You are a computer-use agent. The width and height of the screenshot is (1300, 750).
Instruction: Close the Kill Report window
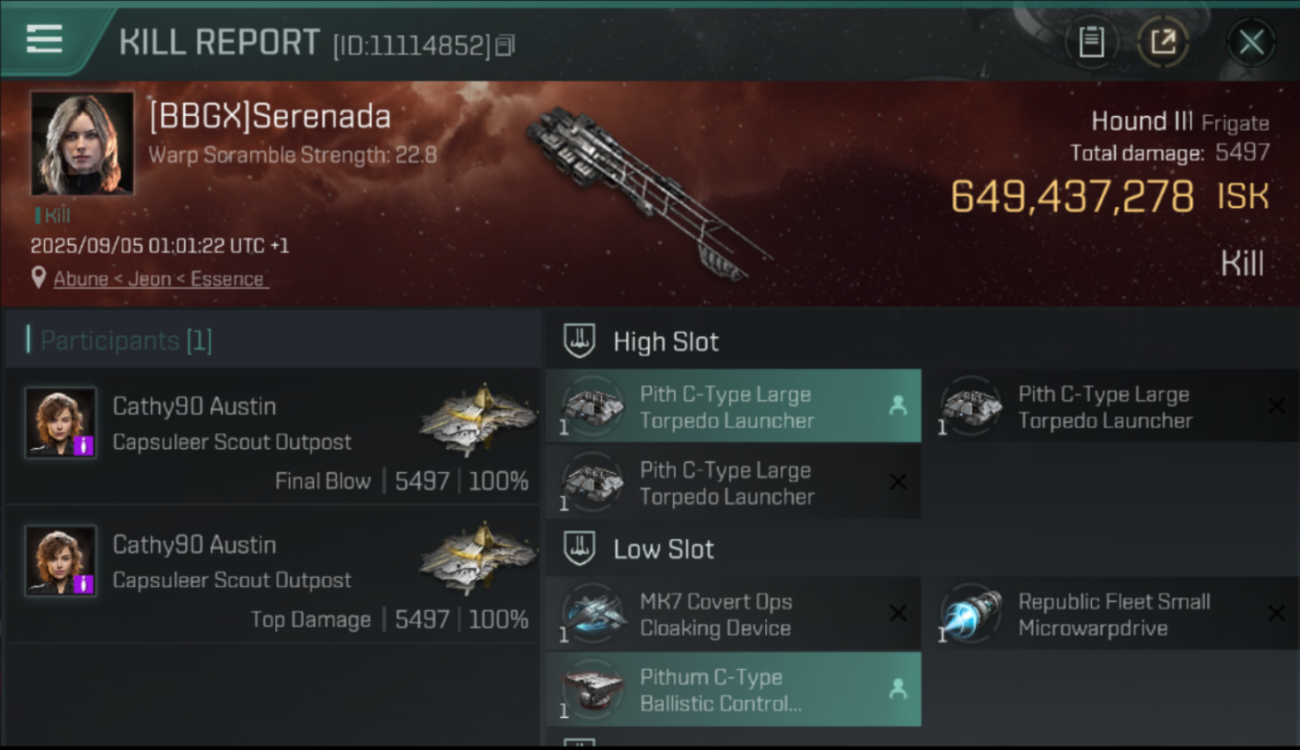pos(1251,42)
